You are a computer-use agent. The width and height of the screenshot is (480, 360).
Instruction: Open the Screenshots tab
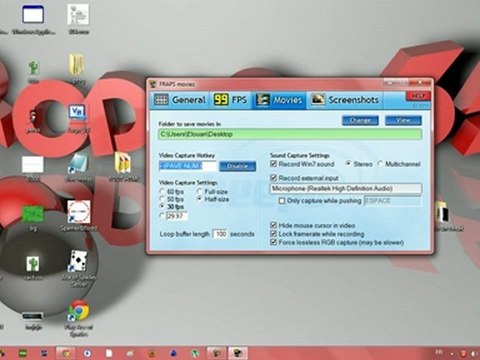click(x=345, y=100)
